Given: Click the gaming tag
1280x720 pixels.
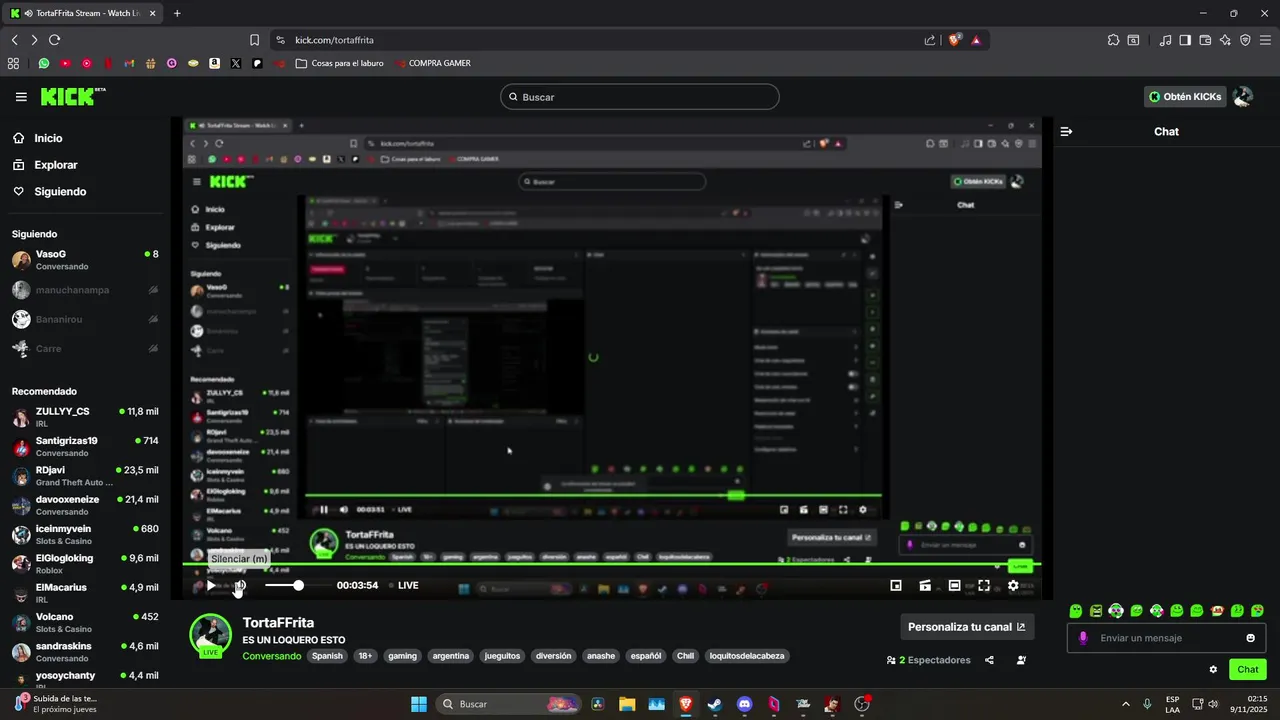Looking at the screenshot, I should (x=402, y=656).
